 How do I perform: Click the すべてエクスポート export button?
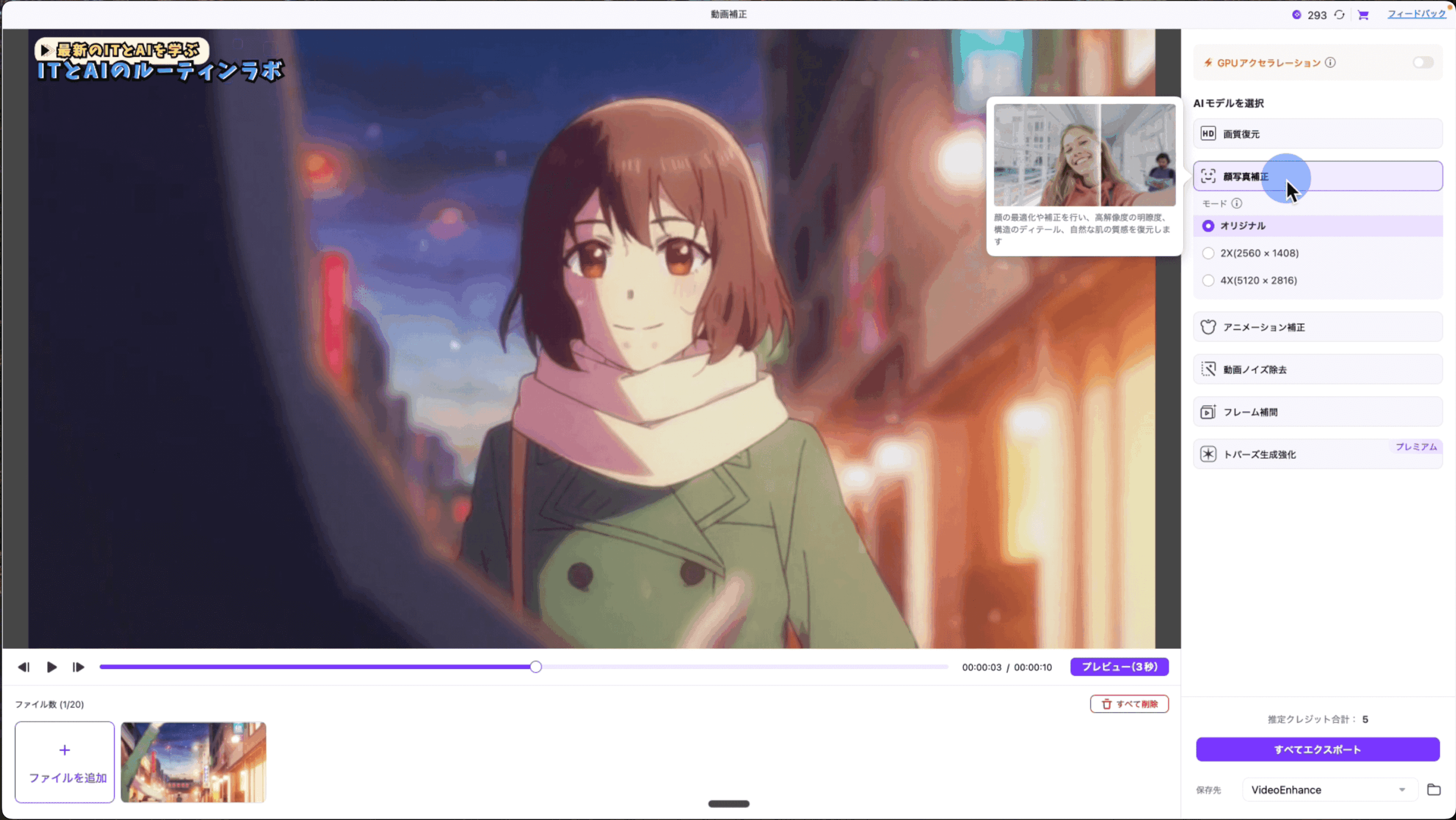click(1317, 749)
